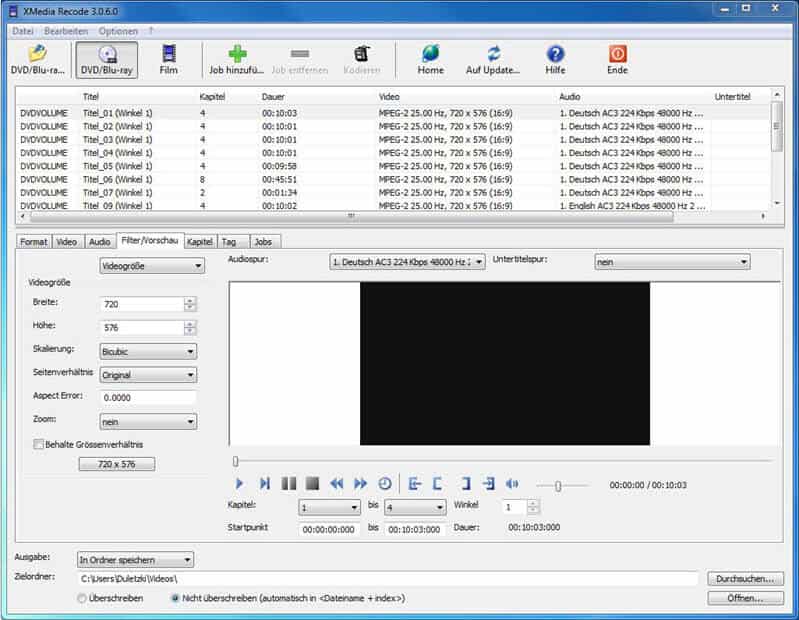Viewport: 799px width, 620px height.
Task: Click the title list horizontal scrollbar
Action: pyautogui.click(x=352, y=217)
